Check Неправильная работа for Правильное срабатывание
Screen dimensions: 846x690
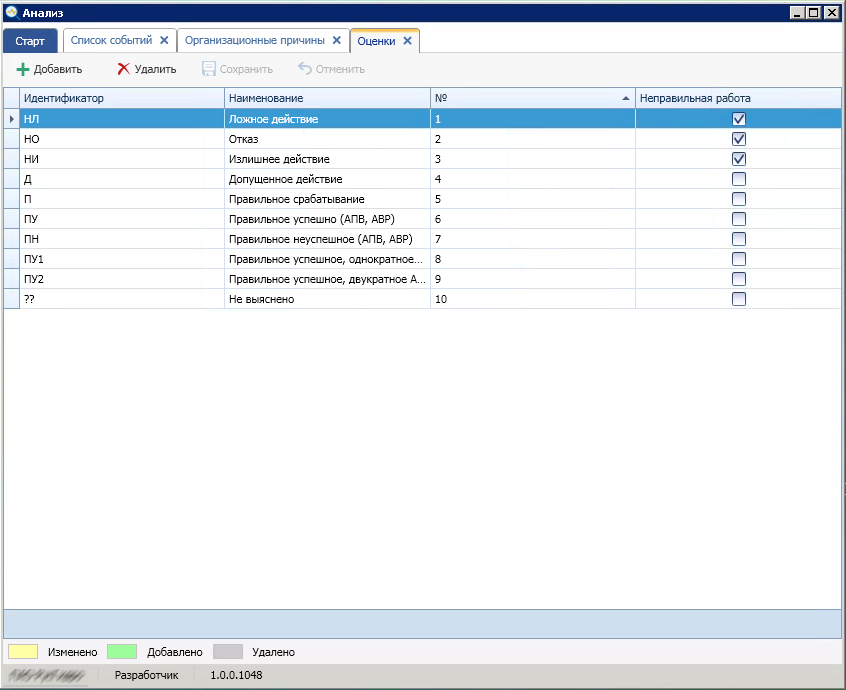(739, 199)
